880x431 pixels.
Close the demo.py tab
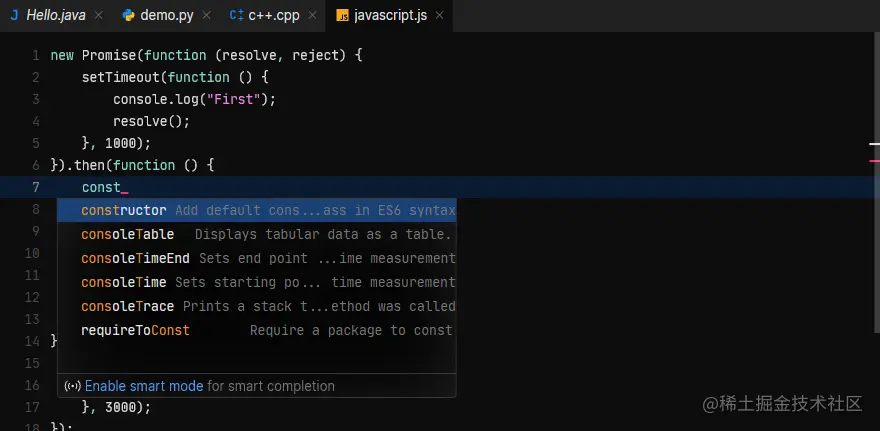205,15
